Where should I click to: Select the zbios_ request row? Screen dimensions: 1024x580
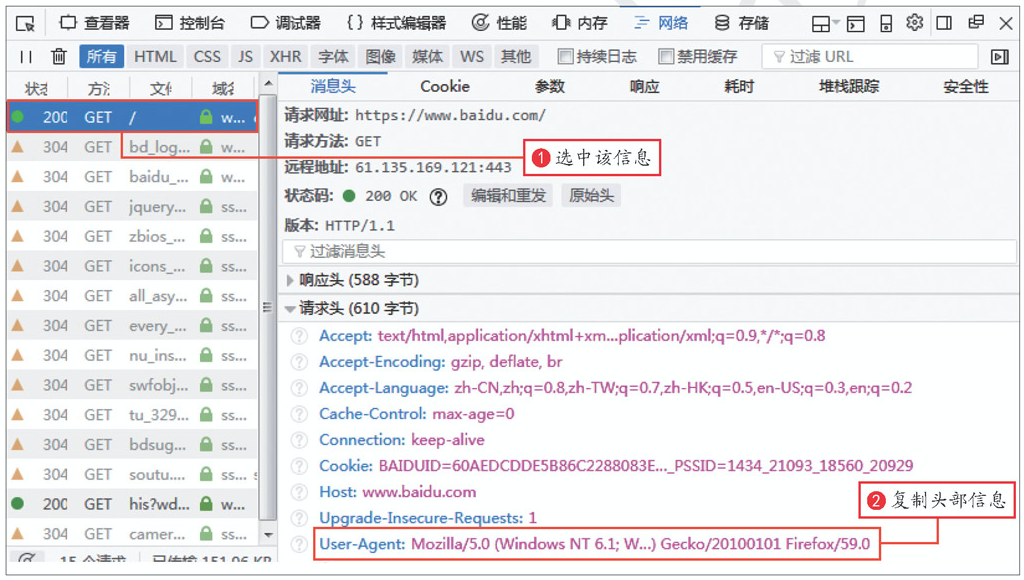[133, 236]
